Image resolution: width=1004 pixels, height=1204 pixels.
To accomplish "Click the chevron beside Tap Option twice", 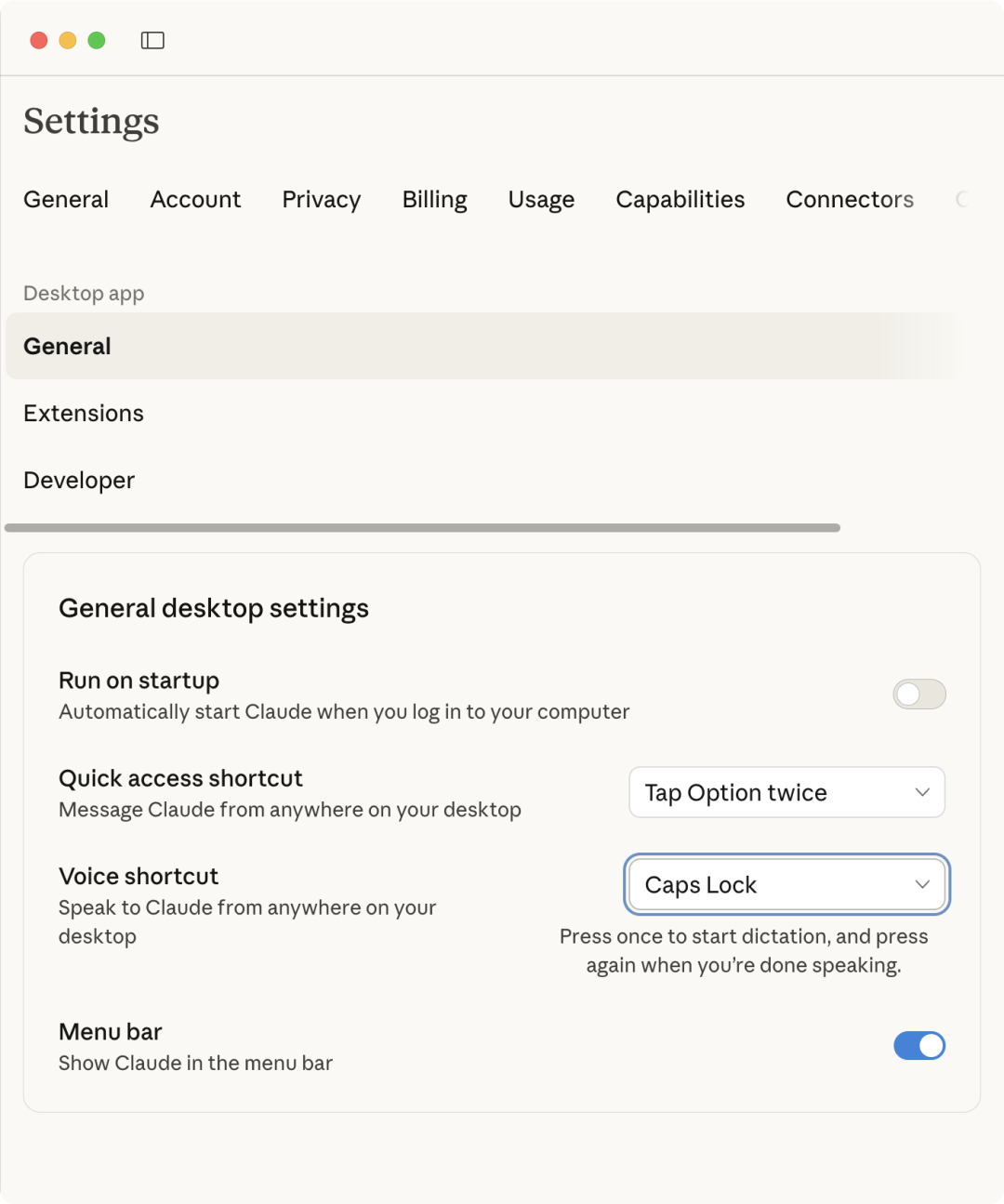I will pos(922,792).
